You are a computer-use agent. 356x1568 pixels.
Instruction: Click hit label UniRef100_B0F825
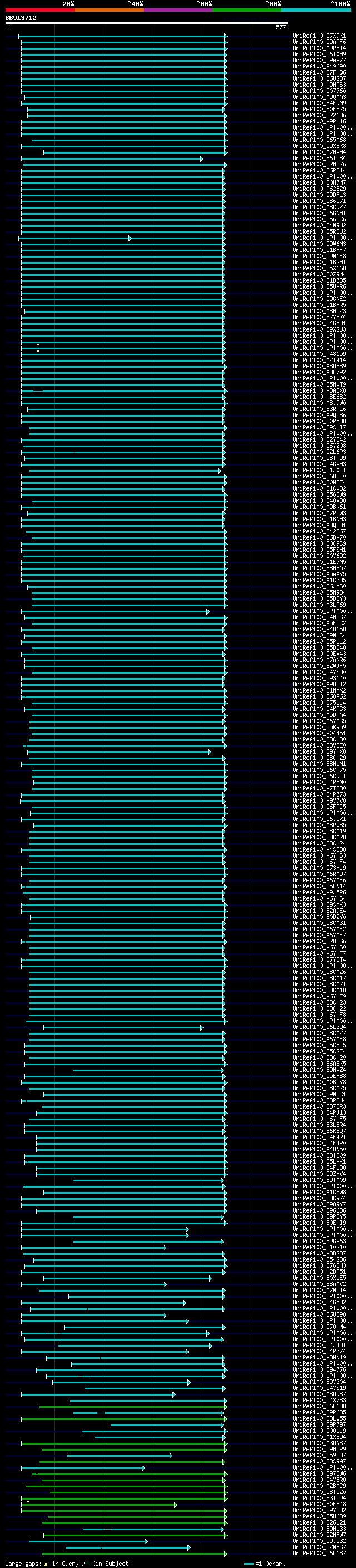[x=319, y=109]
